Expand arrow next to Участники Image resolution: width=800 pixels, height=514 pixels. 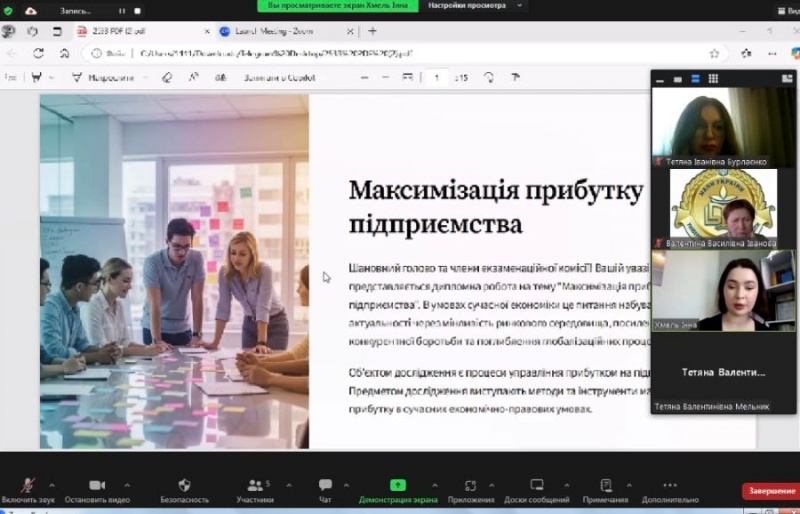tap(289, 485)
